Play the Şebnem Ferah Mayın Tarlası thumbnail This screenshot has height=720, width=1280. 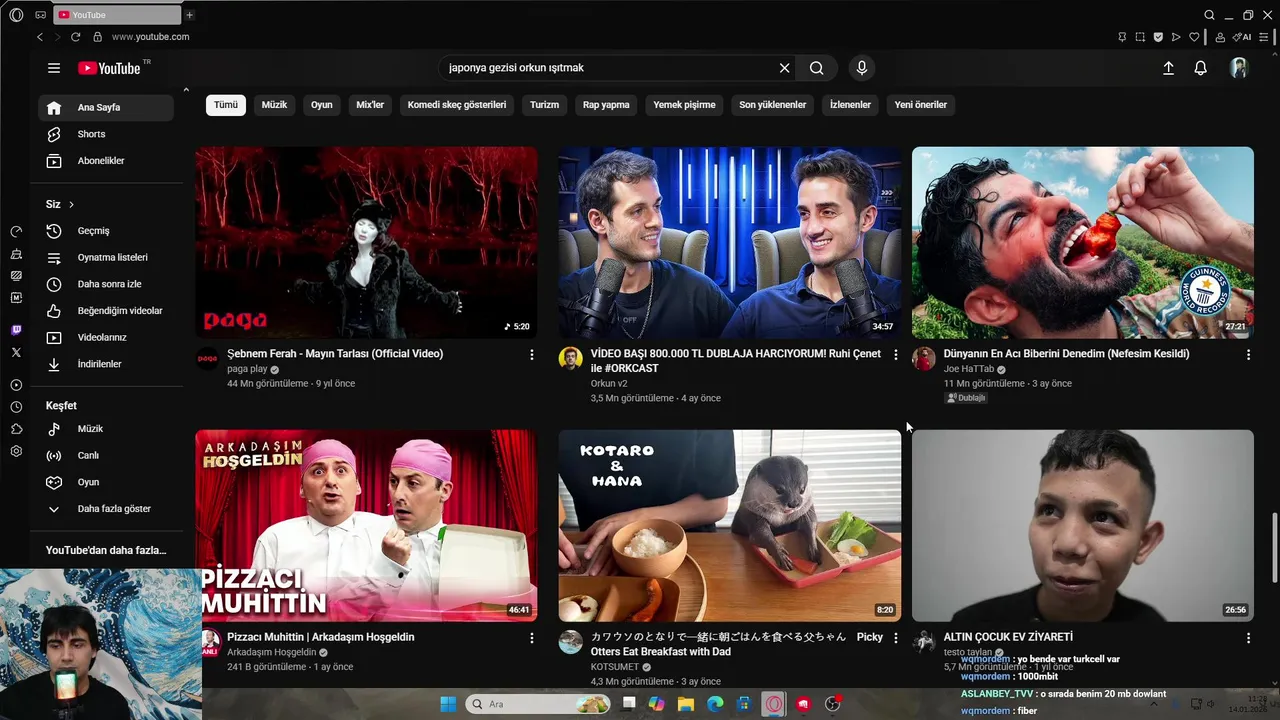tap(366, 243)
